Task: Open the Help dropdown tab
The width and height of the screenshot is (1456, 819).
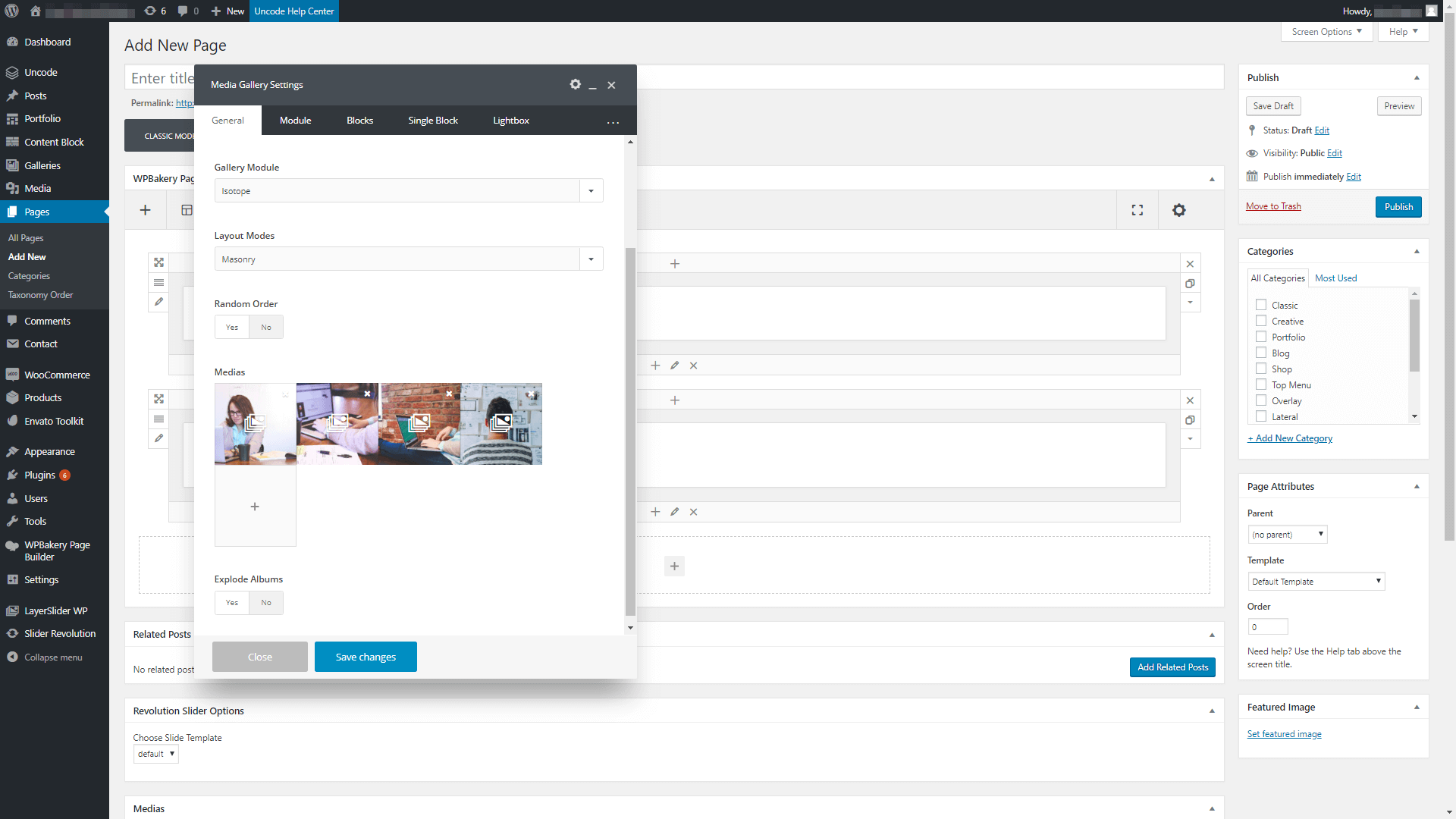Action: [1404, 32]
